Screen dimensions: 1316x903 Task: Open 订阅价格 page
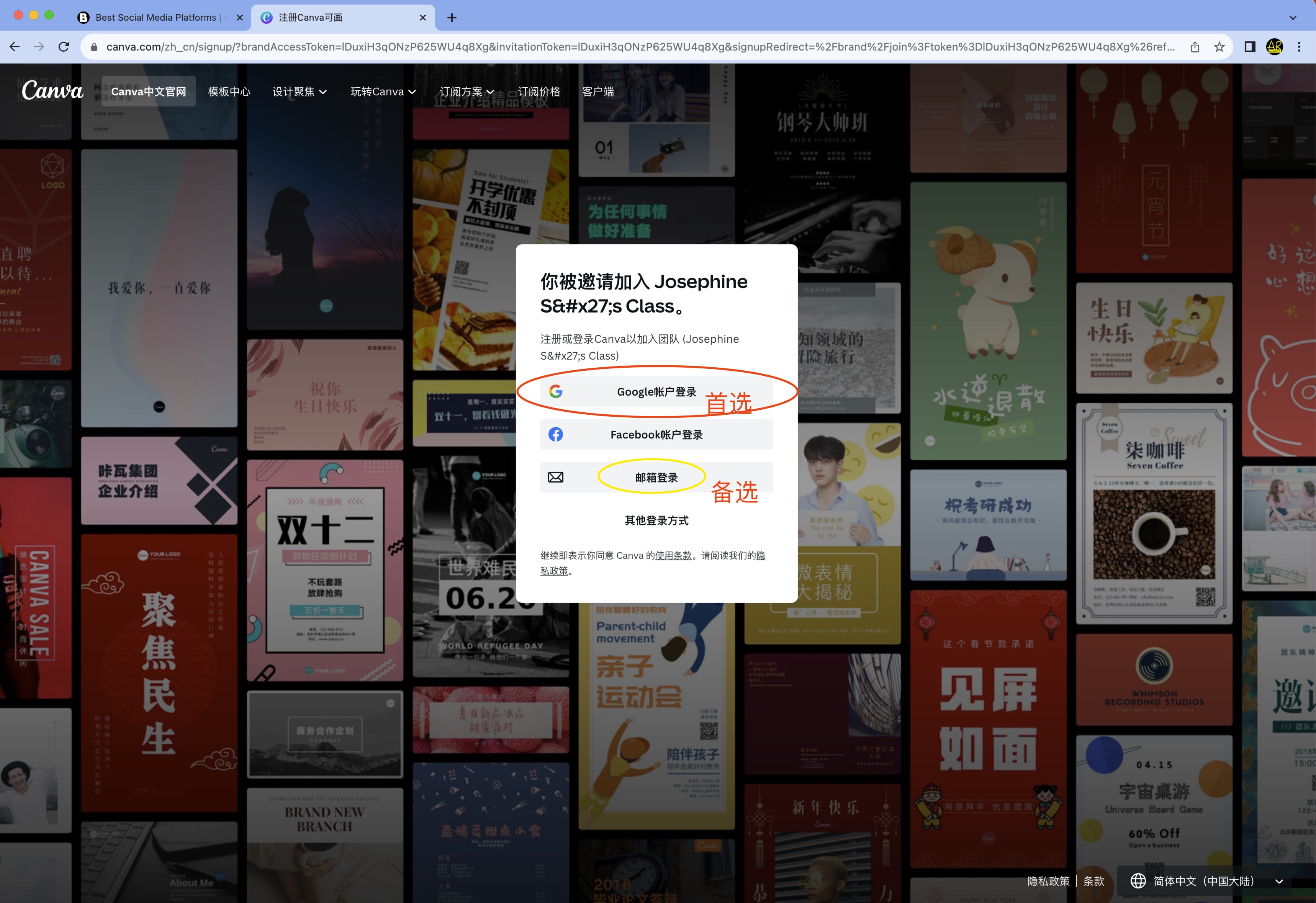pyautogui.click(x=539, y=91)
